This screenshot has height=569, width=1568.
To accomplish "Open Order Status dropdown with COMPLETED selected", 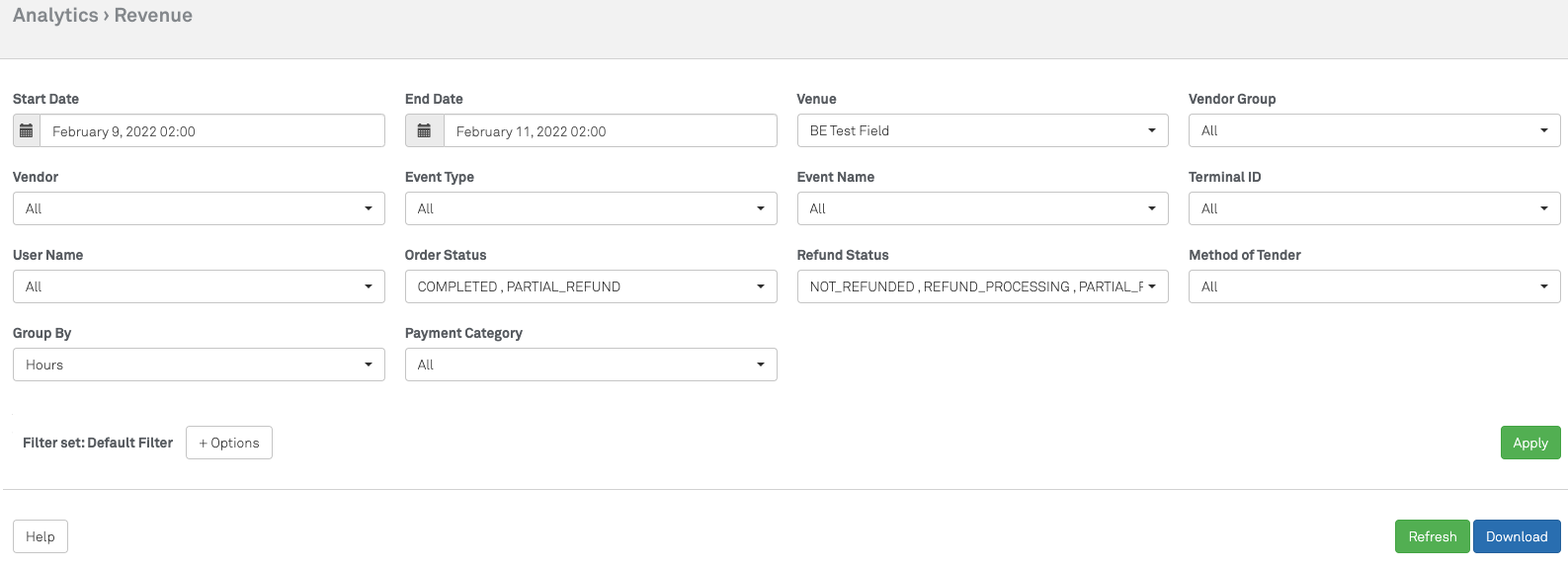I will pyautogui.click(x=590, y=286).
